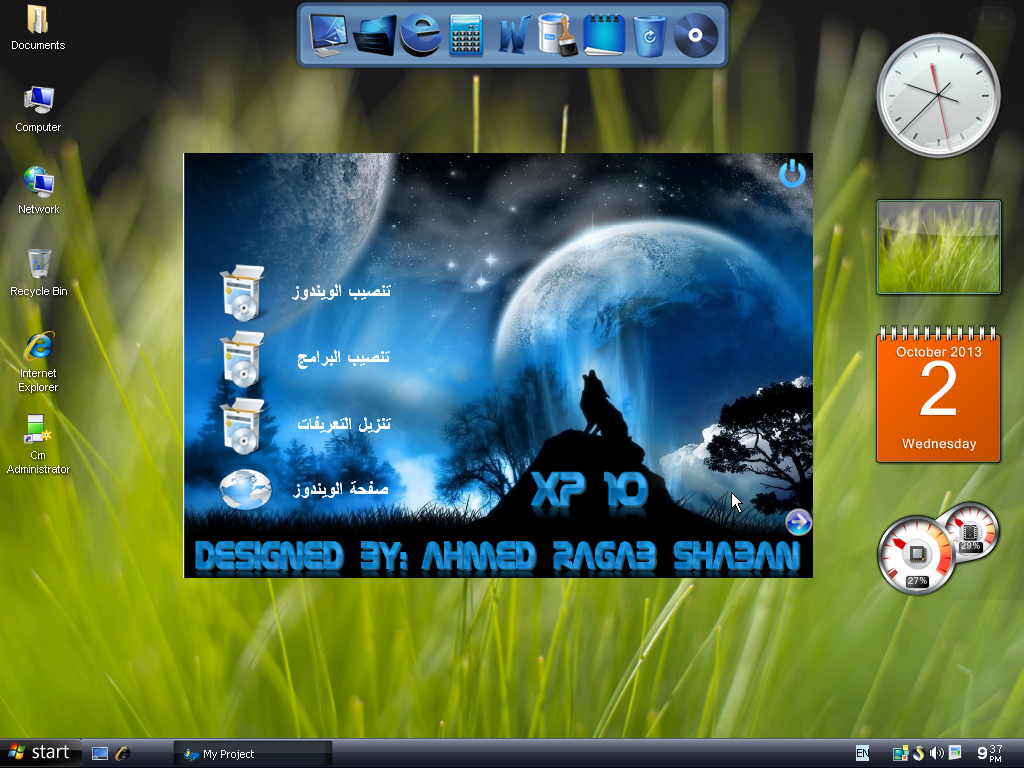Select the Internet Explorer desktop icon
This screenshot has width=1024, height=768.
click(38, 362)
